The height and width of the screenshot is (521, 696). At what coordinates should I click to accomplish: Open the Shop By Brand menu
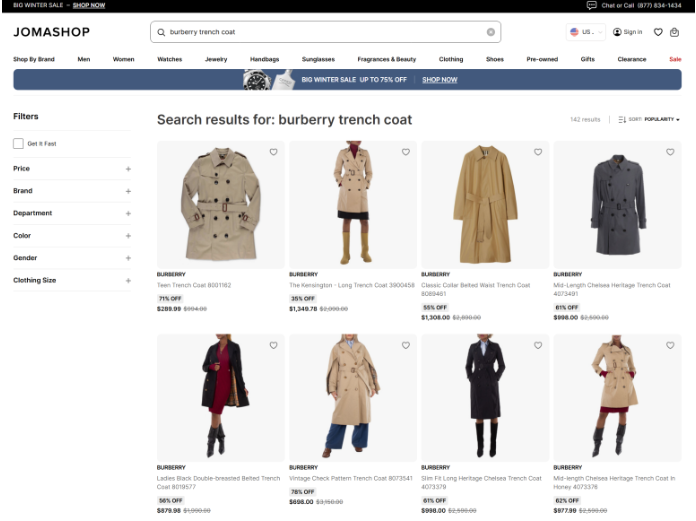(34, 59)
